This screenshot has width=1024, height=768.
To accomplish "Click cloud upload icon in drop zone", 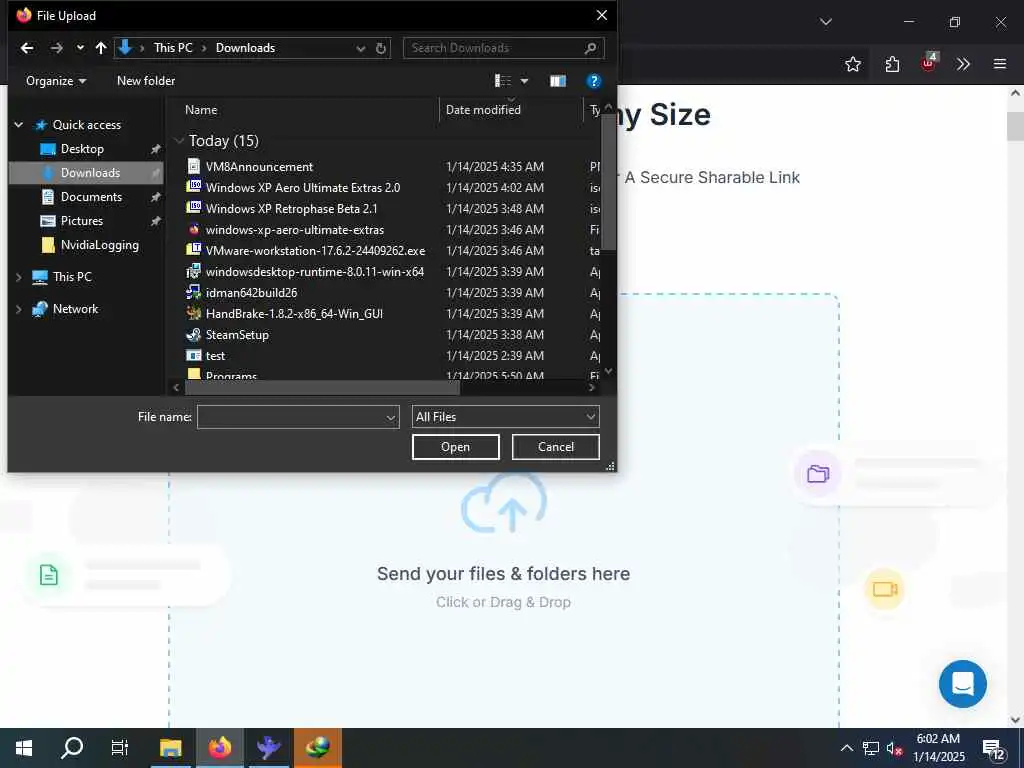I will pyautogui.click(x=504, y=503).
